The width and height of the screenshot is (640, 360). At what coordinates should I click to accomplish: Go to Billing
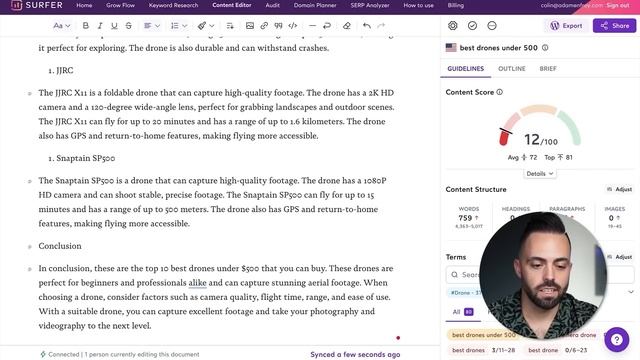coord(456,5)
